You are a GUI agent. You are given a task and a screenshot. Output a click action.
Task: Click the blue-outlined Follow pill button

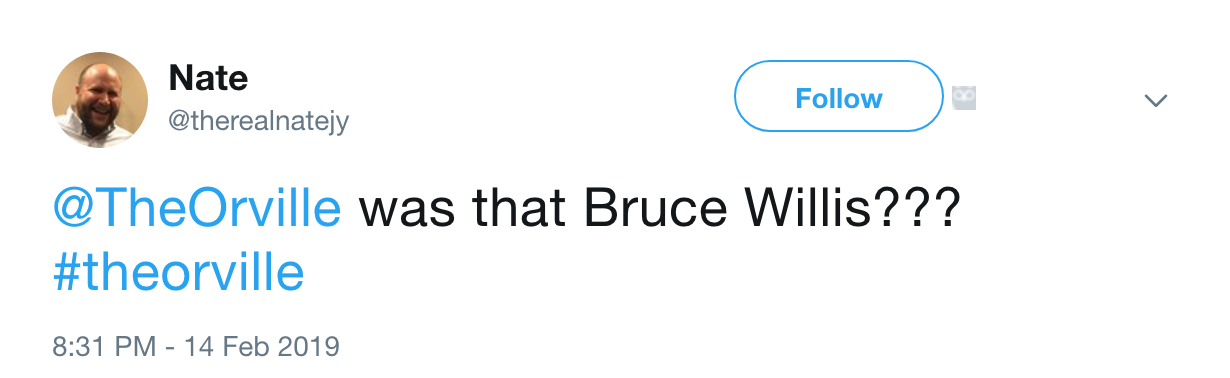pyautogui.click(x=839, y=98)
